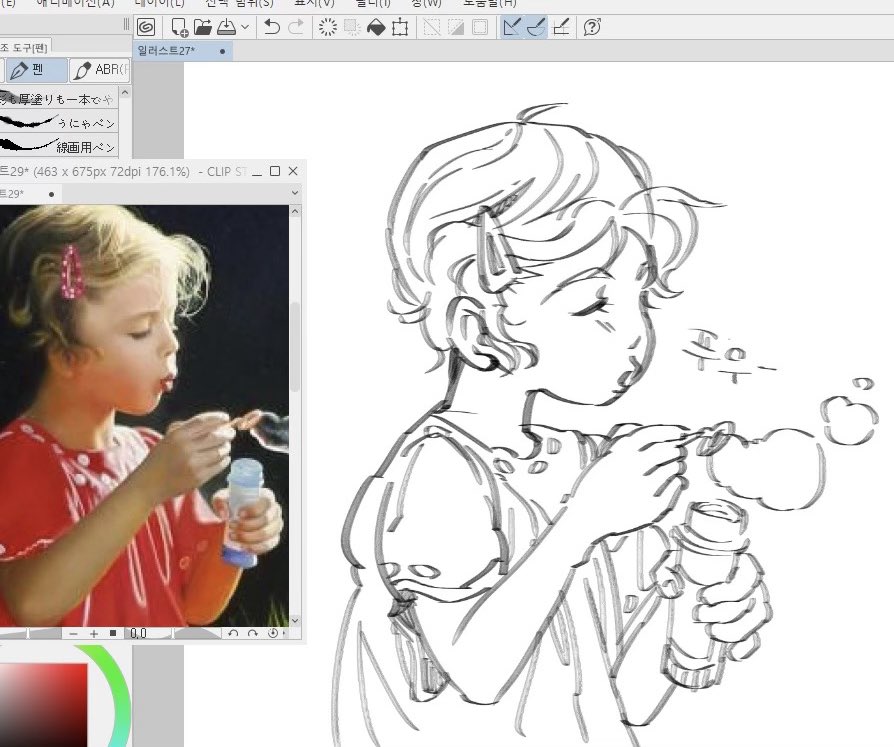This screenshot has width=894, height=747.
Task: Select the ABR sub tool group
Action: coord(100,70)
